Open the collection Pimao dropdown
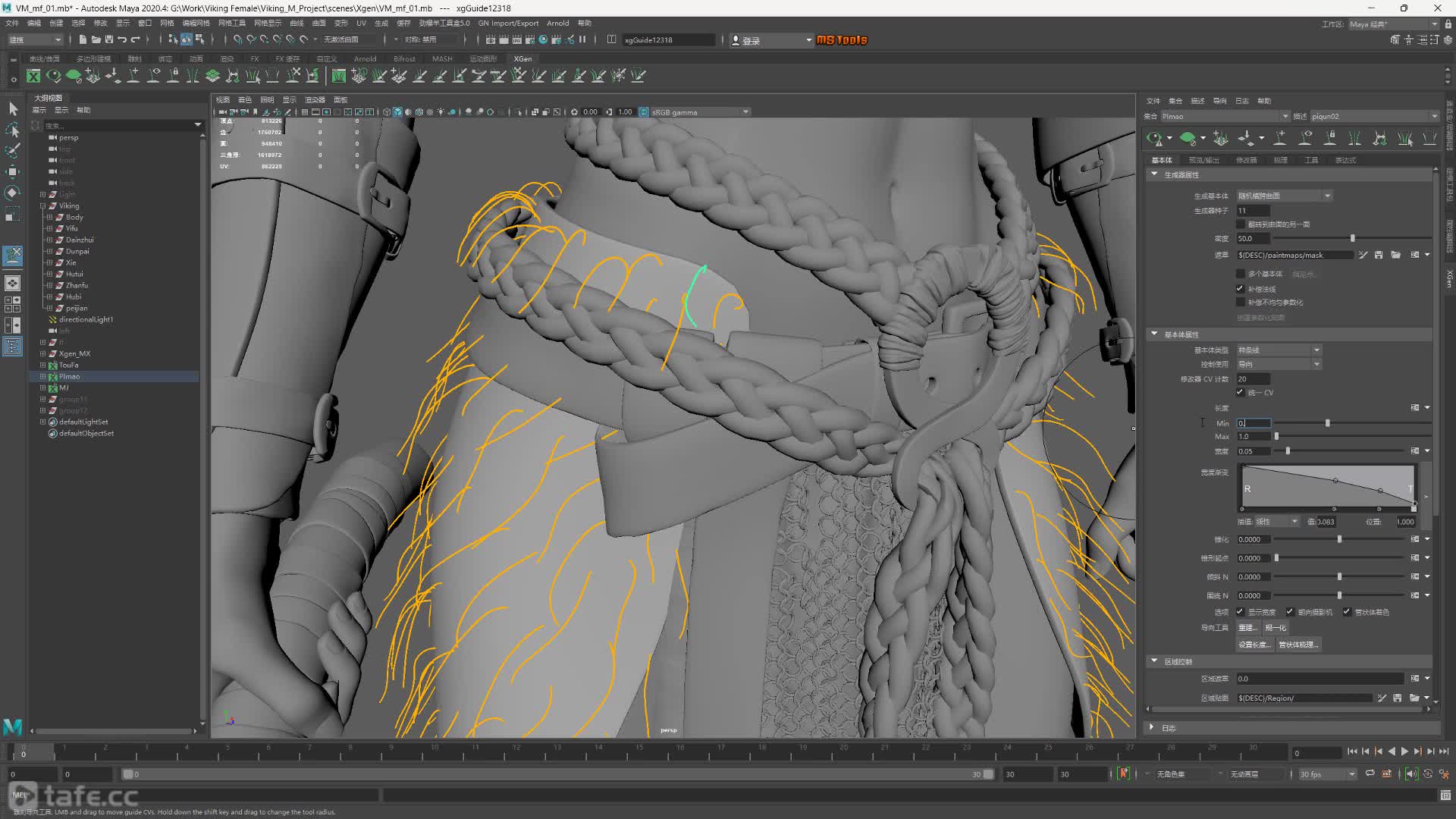This screenshot has width=1456, height=819. 1225,116
